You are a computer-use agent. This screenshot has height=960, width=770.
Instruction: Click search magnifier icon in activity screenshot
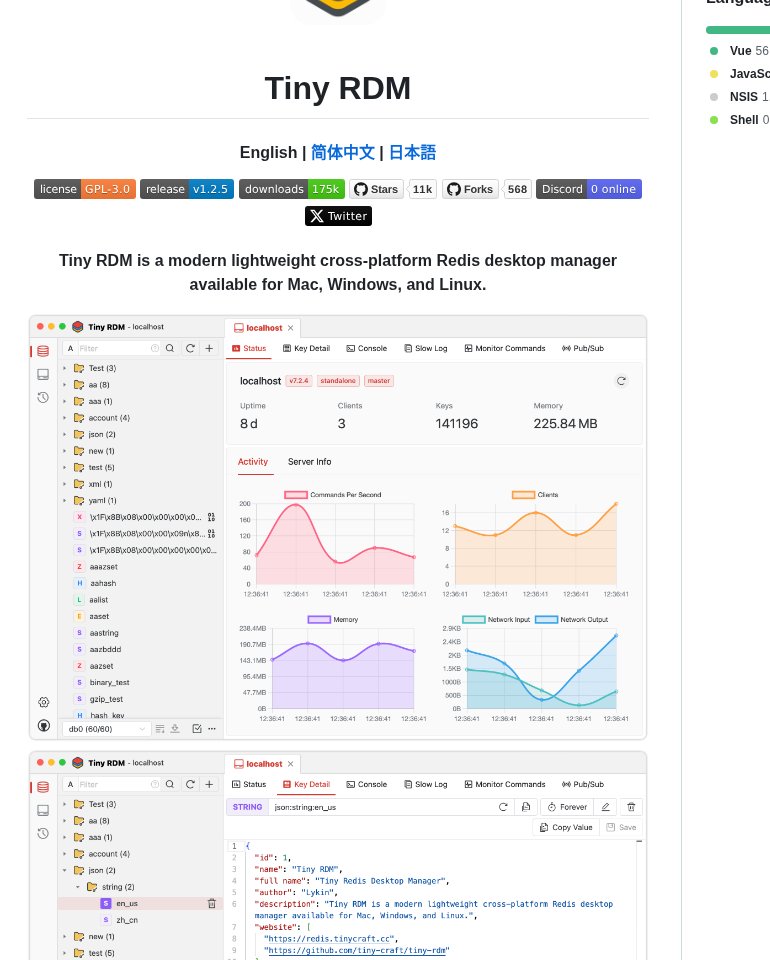click(x=170, y=348)
